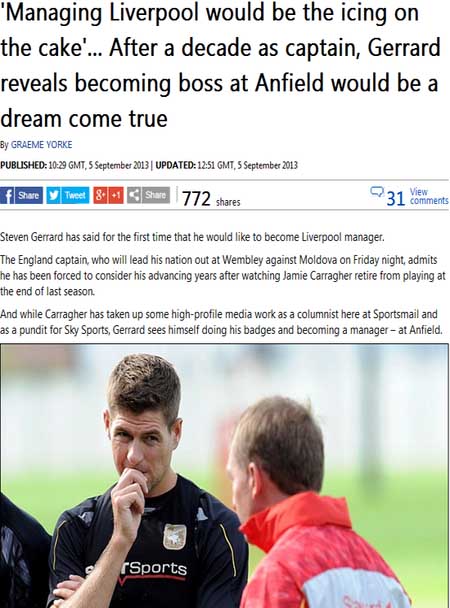Click the UPDATED 12:51 GMT timestamp
This screenshot has width=450, height=608.
227,166
